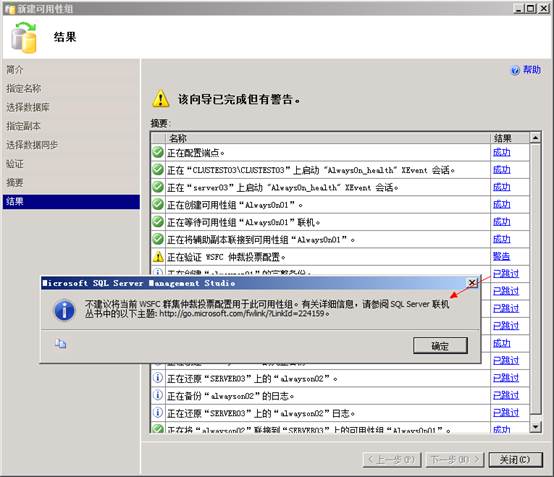The width and height of the screenshot is (554, 477).
Task: Select 指定名称 step in wizard sidebar
Action: point(24,88)
